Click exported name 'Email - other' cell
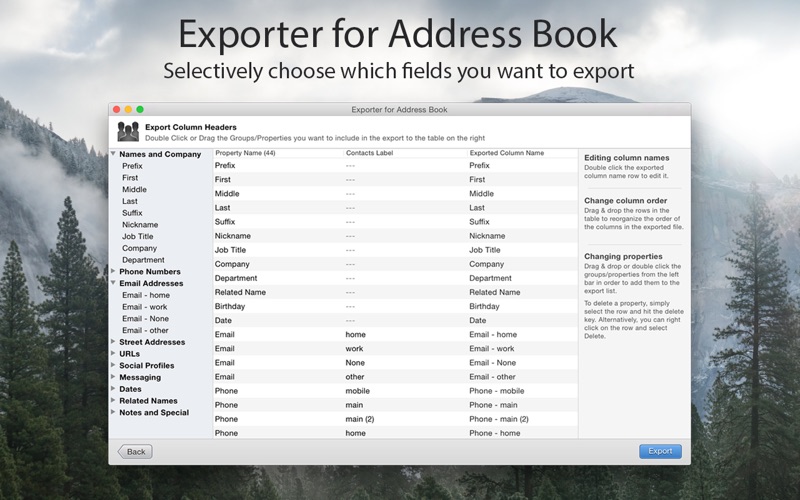 [x=492, y=377]
